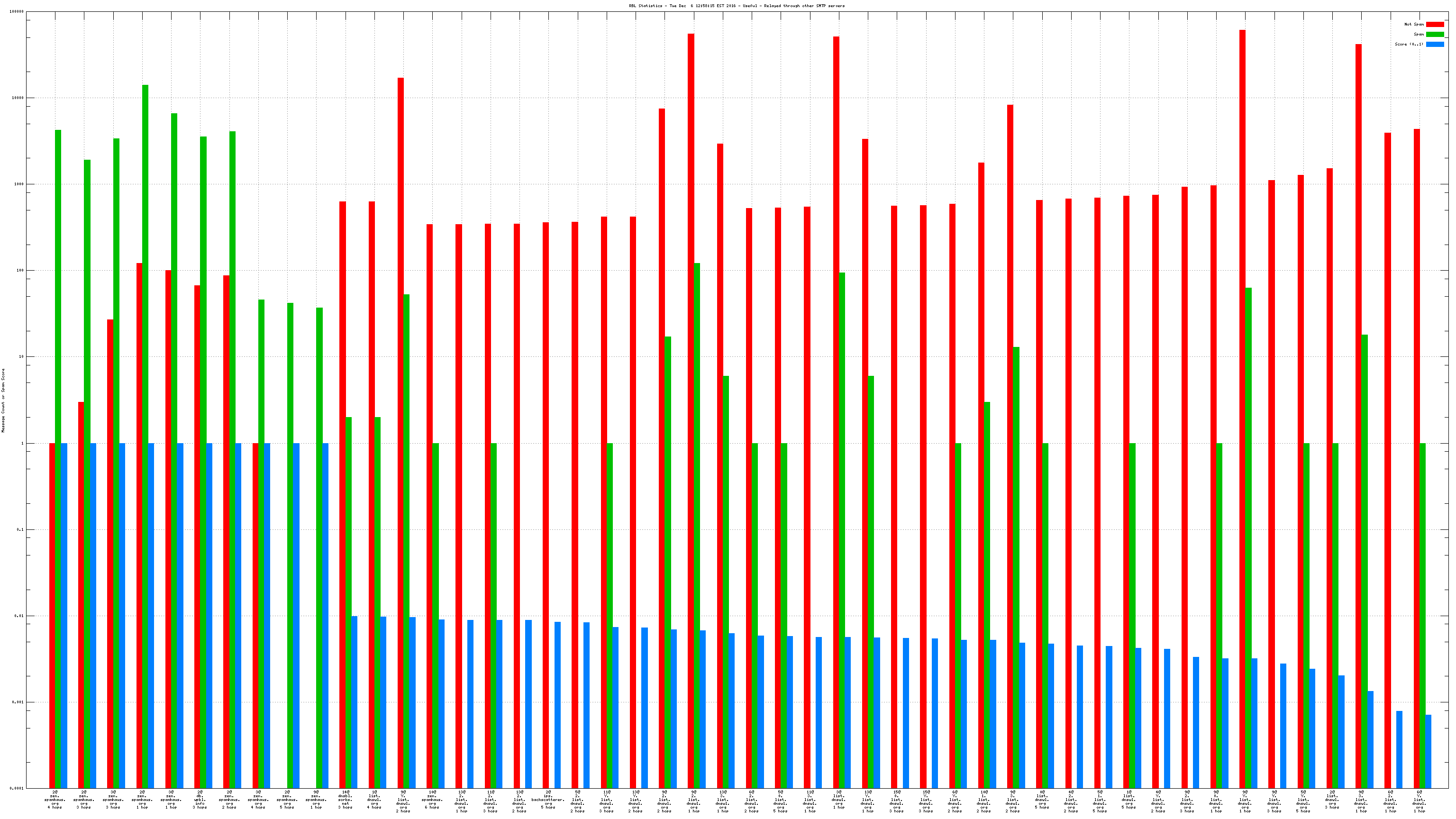Click the 0.0001 y-axis tick label
Screen dimensions: 1456x819
(x=17, y=788)
